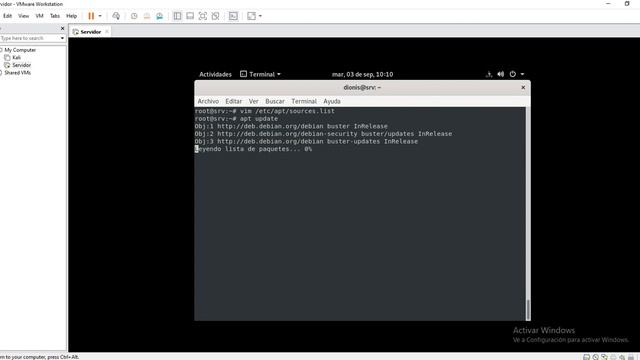Open the Edit menu of VMware
The image size is (640, 360).
(x=7, y=16)
